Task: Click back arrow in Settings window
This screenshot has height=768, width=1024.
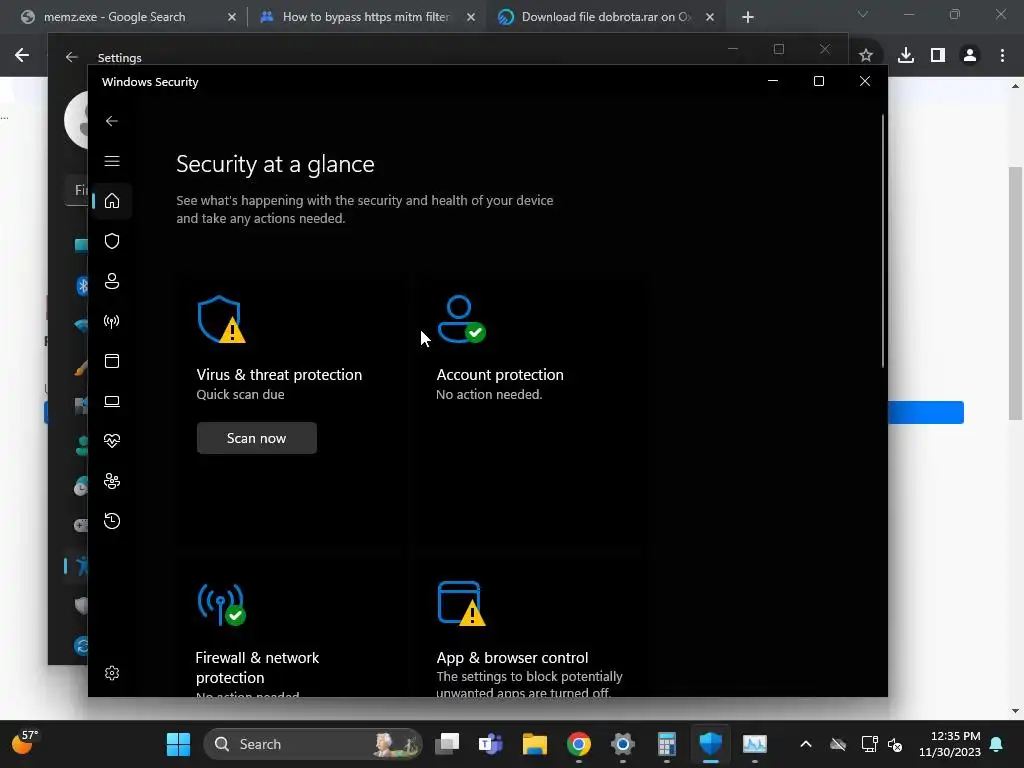Action: point(71,57)
